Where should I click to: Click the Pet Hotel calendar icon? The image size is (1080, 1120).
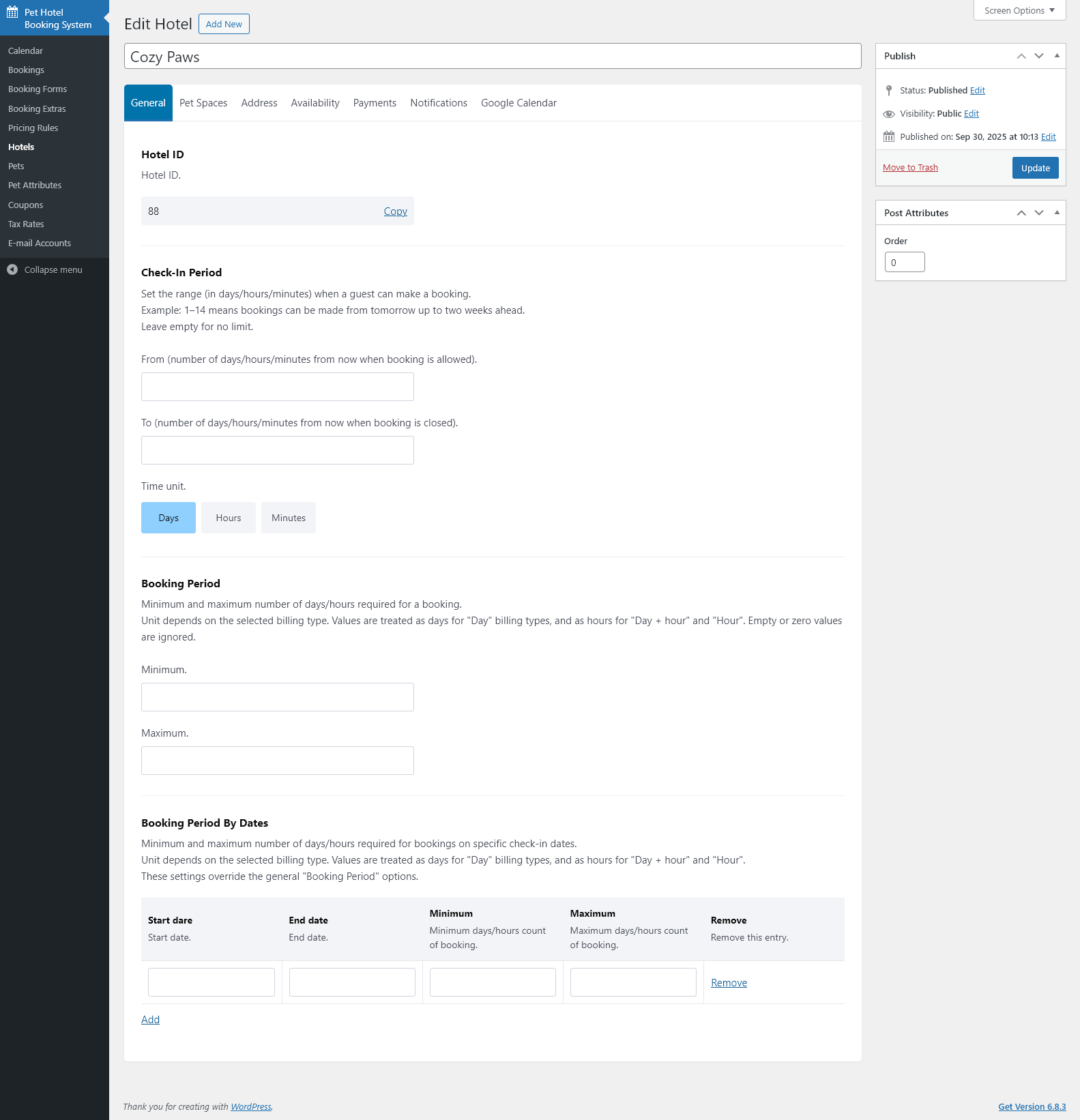pos(12,12)
